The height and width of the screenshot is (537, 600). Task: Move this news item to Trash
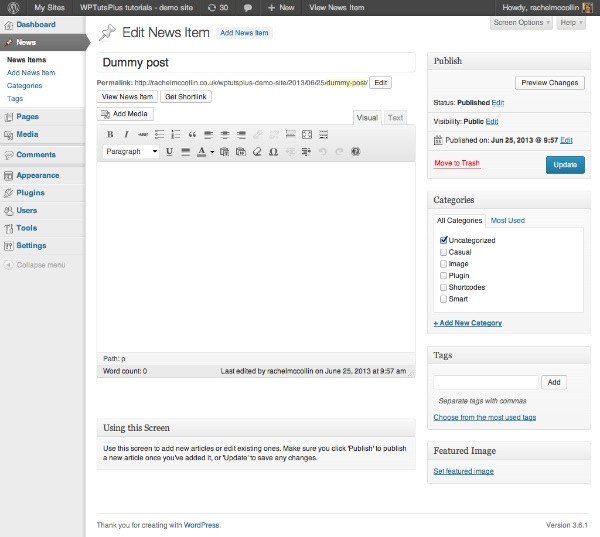457,163
